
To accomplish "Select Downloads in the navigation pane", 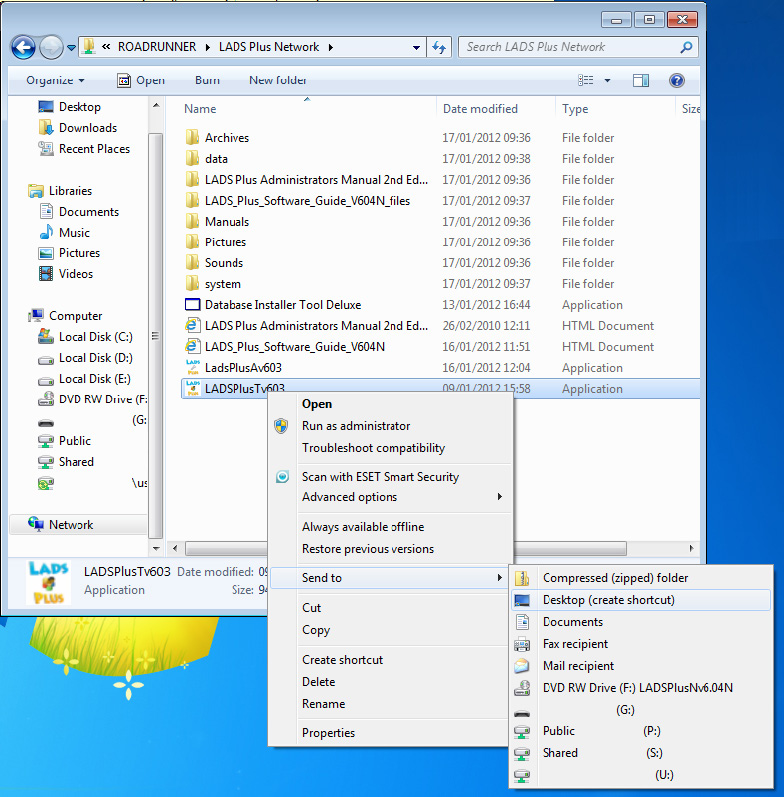I will click(78, 128).
